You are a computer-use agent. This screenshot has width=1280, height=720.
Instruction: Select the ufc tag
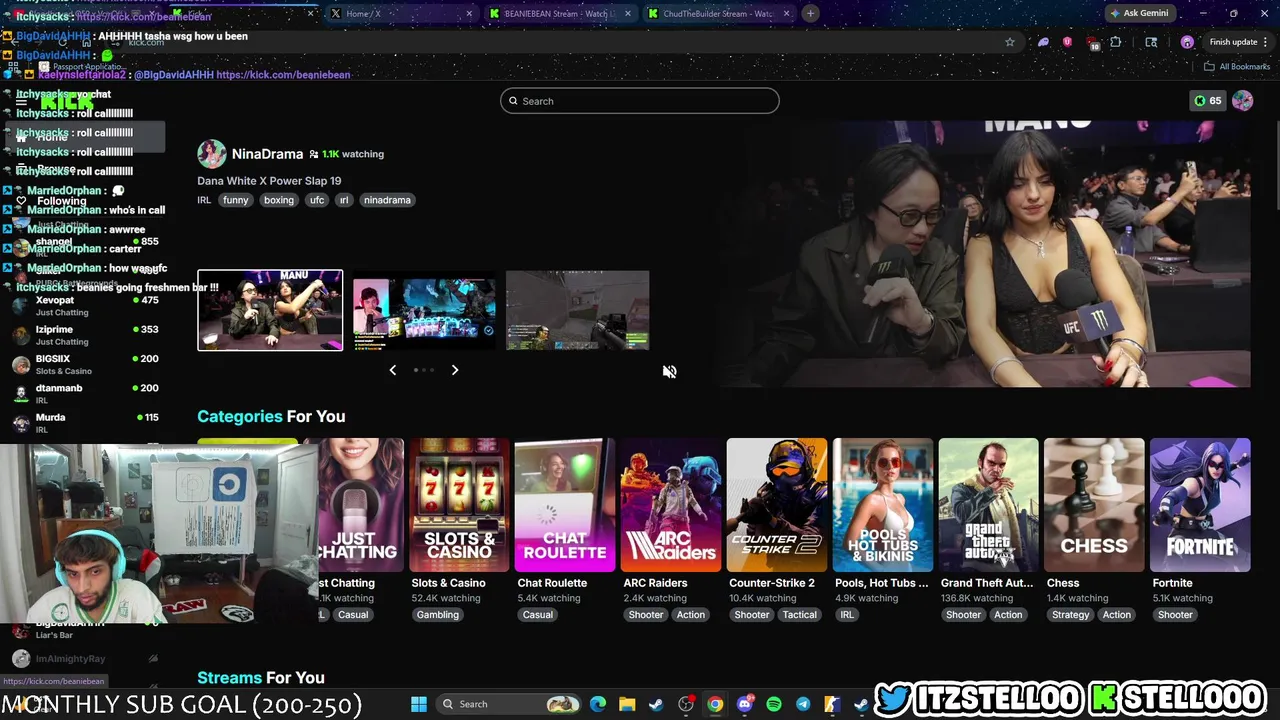tap(317, 200)
